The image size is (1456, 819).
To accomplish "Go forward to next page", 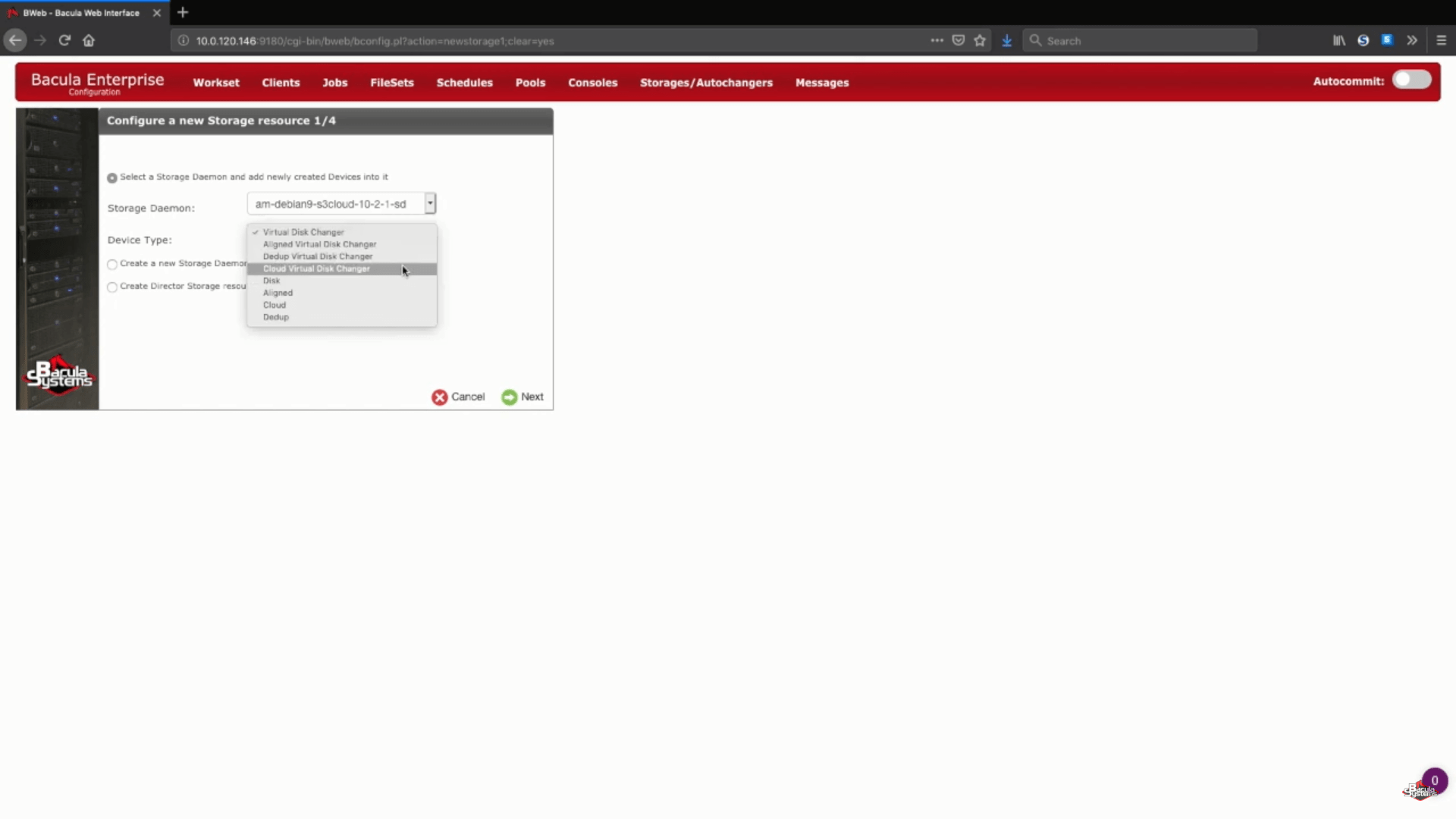I will (40, 40).
